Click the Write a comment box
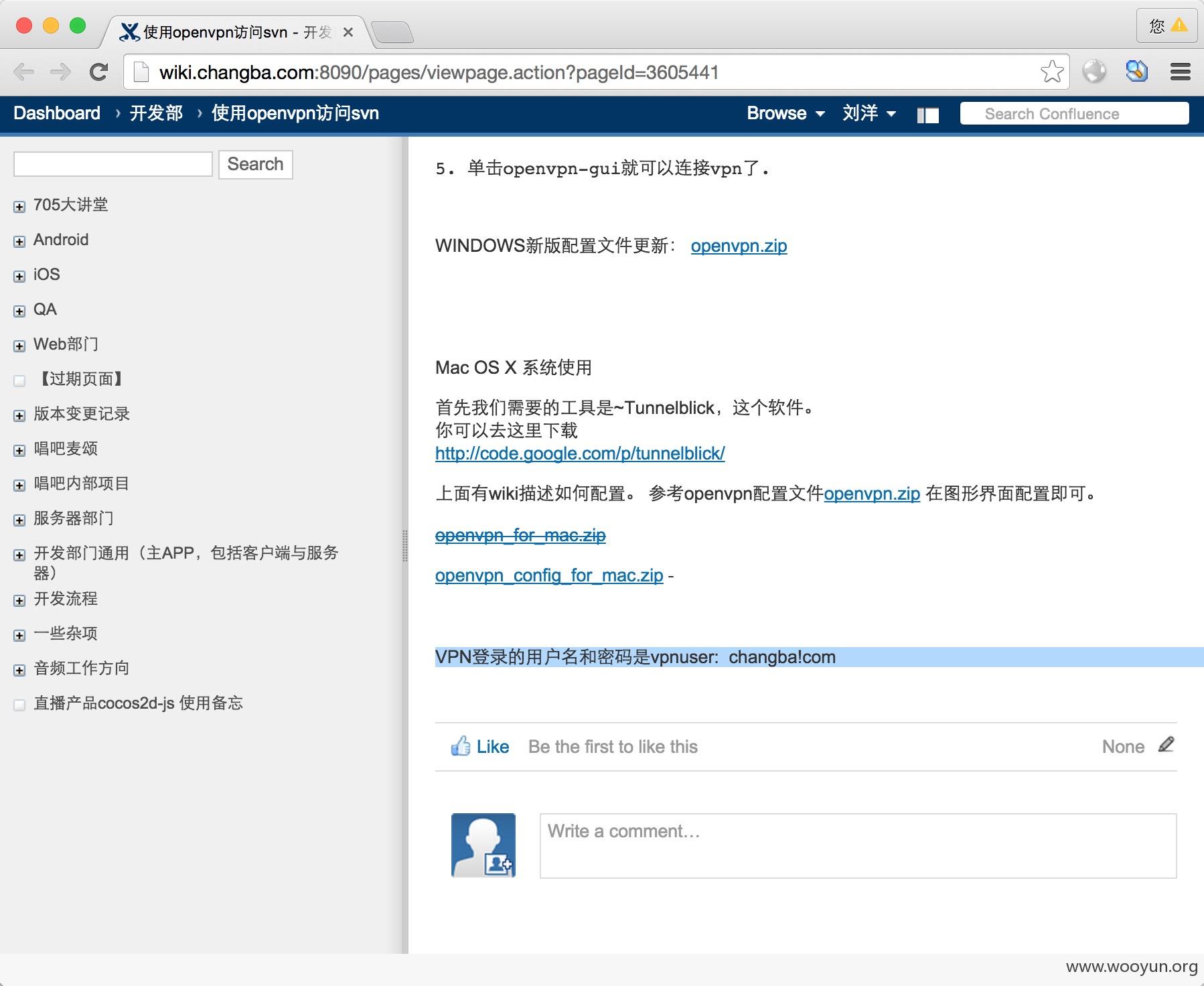This screenshot has height=986, width=1204. point(858,845)
